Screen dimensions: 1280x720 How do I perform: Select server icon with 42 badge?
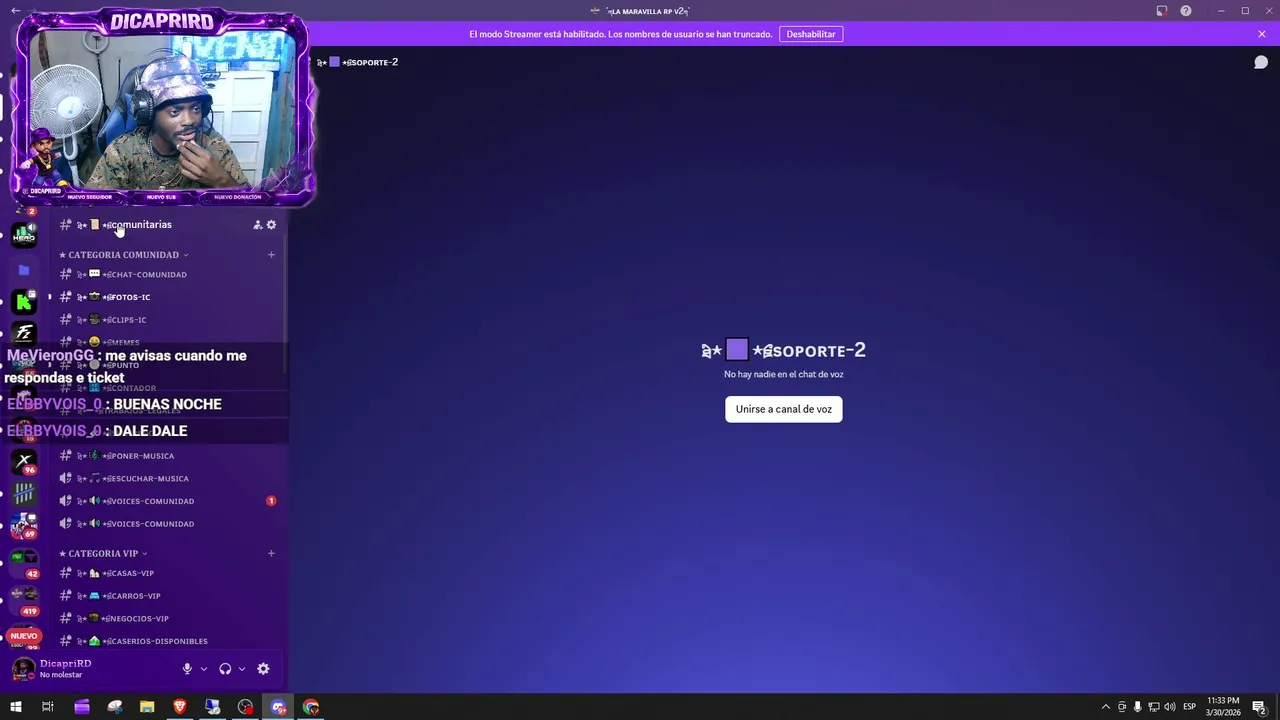24,564
